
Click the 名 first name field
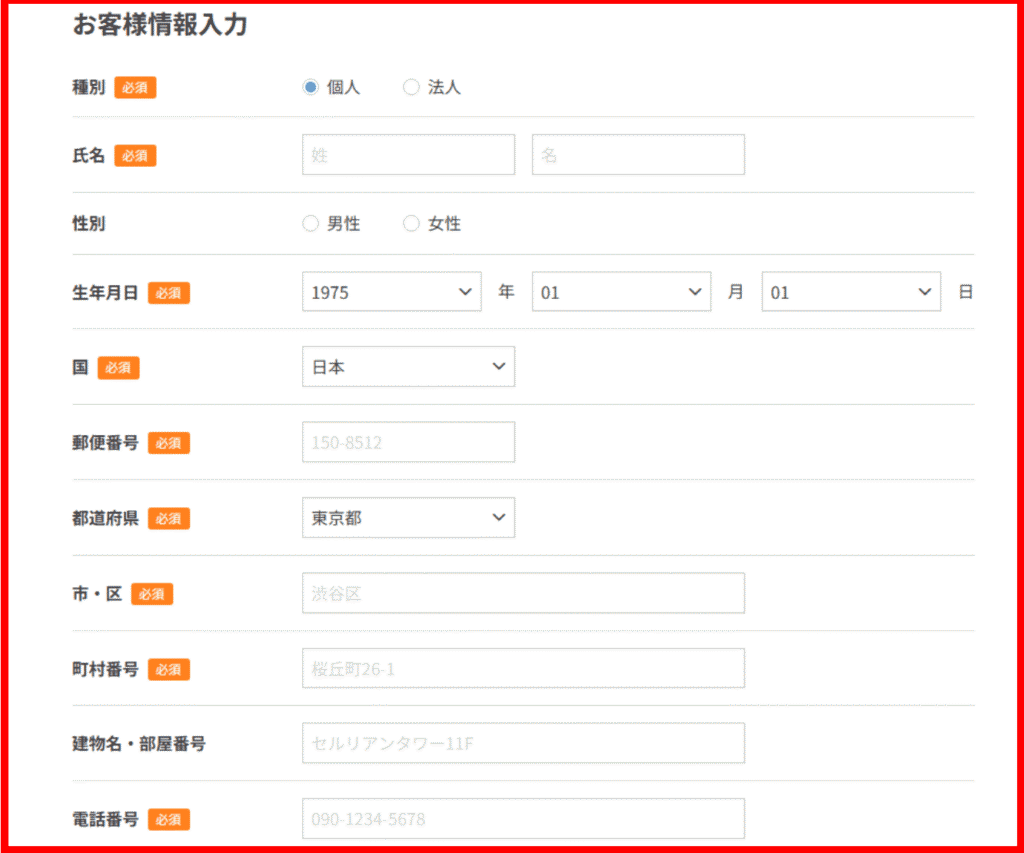pyautogui.click(x=638, y=155)
